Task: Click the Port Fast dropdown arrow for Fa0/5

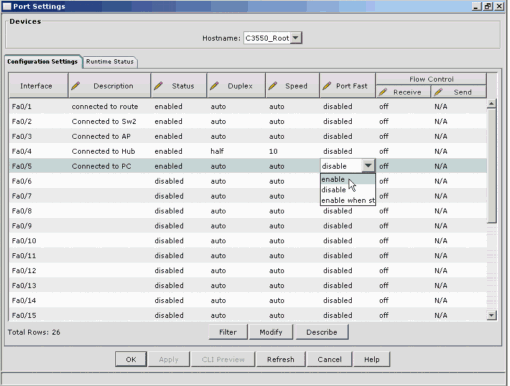Action: pyautogui.click(x=368, y=166)
